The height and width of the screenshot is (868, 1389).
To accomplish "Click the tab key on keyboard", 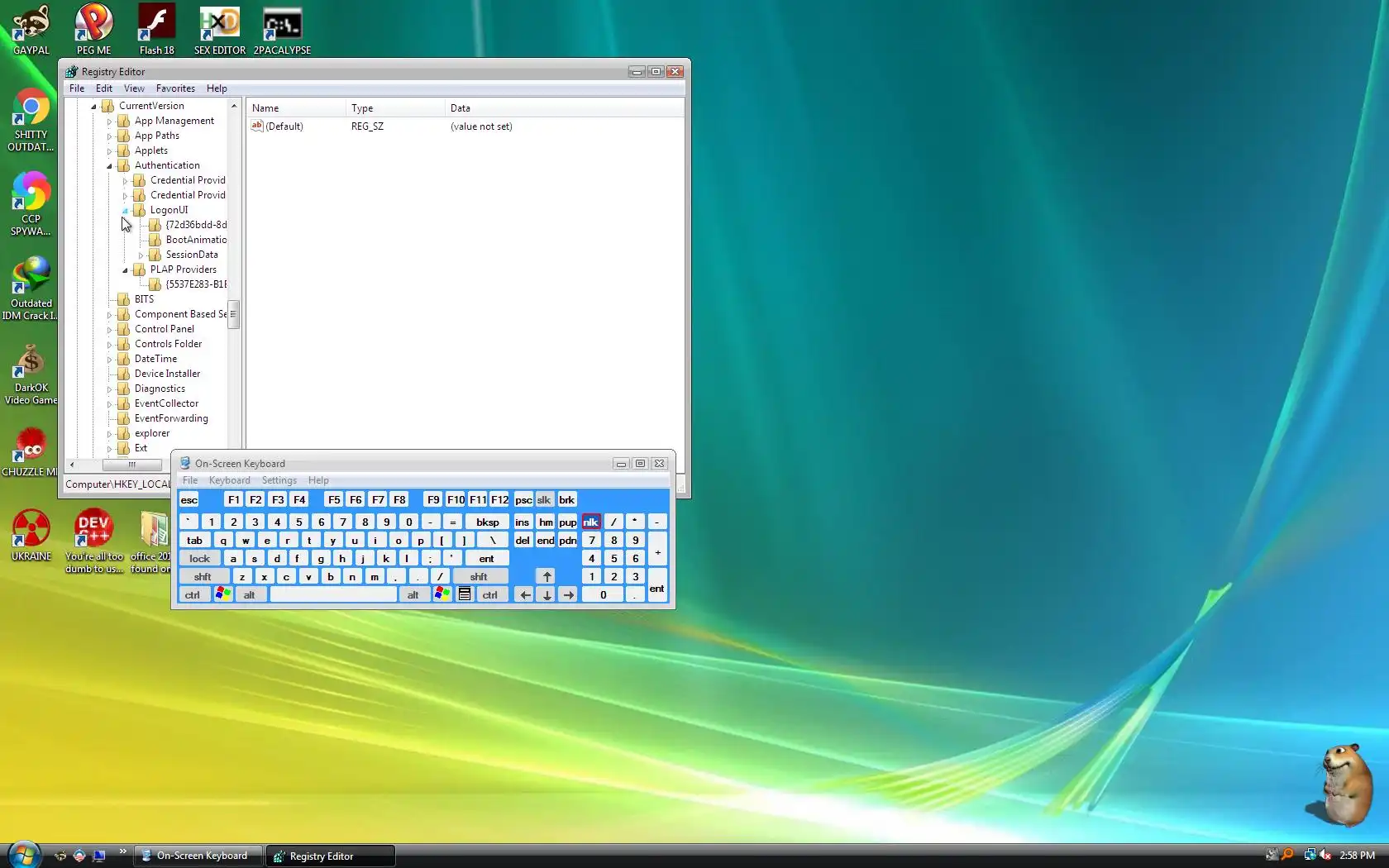I will 195,540.
